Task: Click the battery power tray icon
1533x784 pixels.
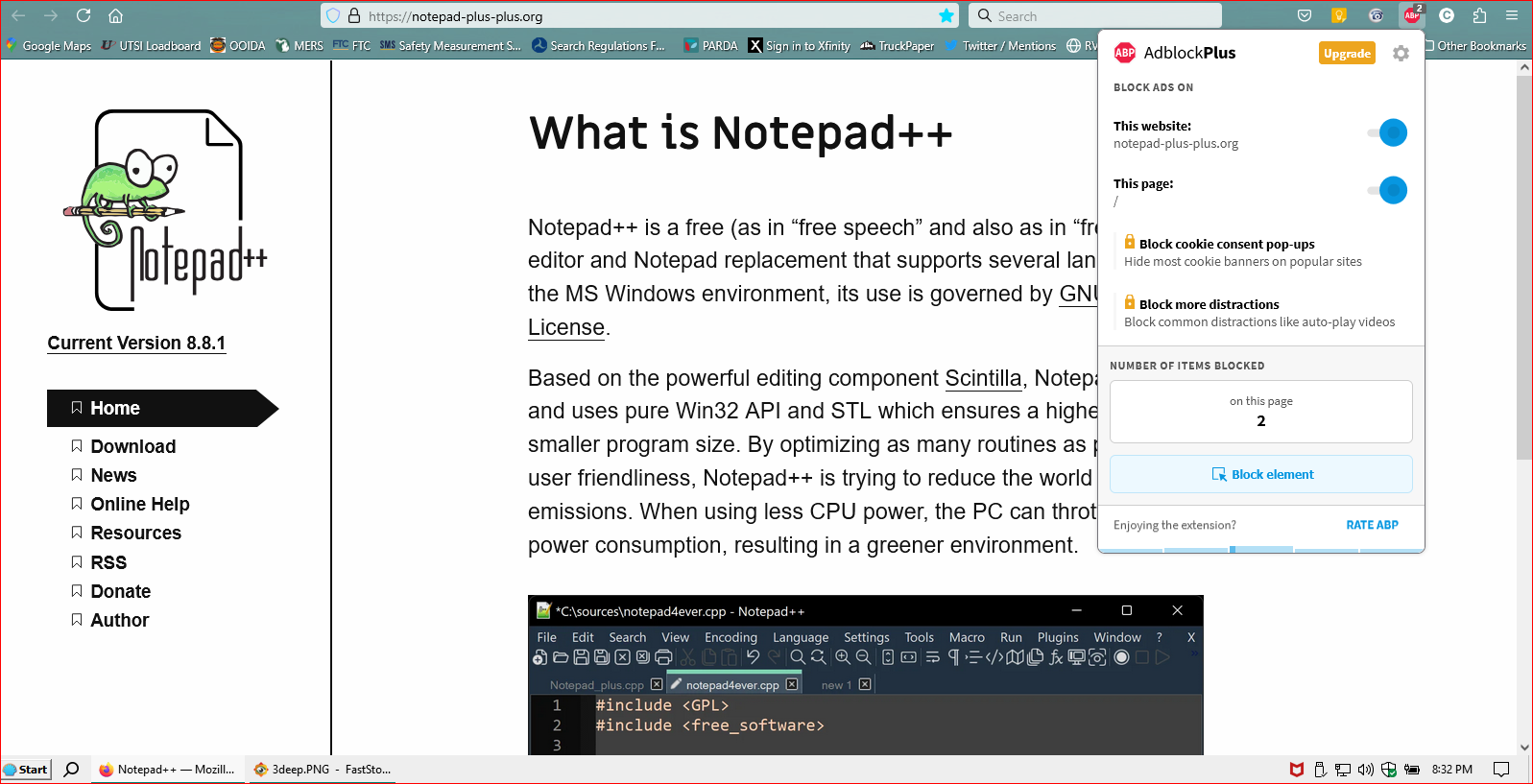Action: point(1412,769)
